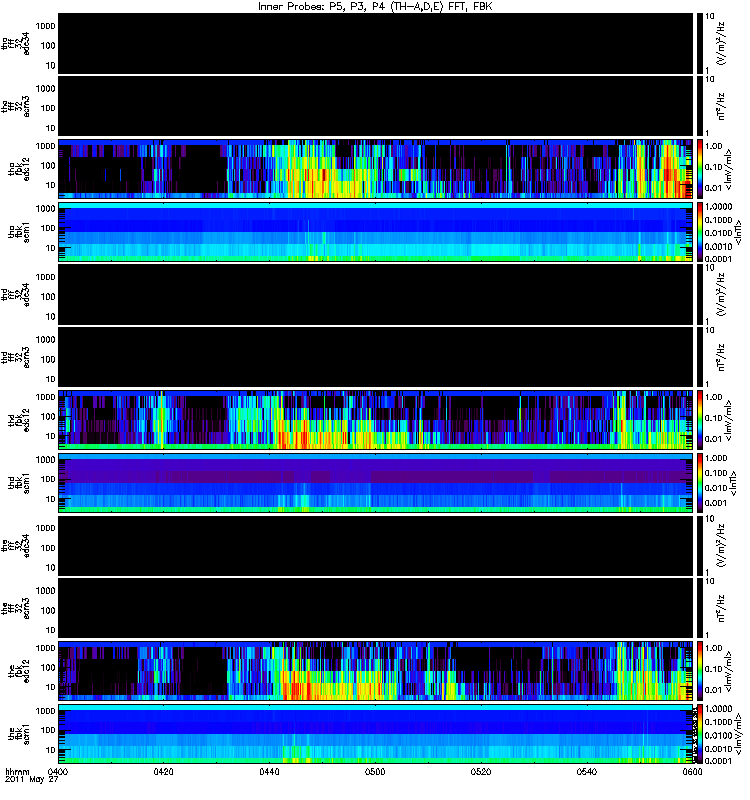750x800 pixels.
Task: Click the '0.001' value on thd scm1 color bar
Action: click(716, 503)
